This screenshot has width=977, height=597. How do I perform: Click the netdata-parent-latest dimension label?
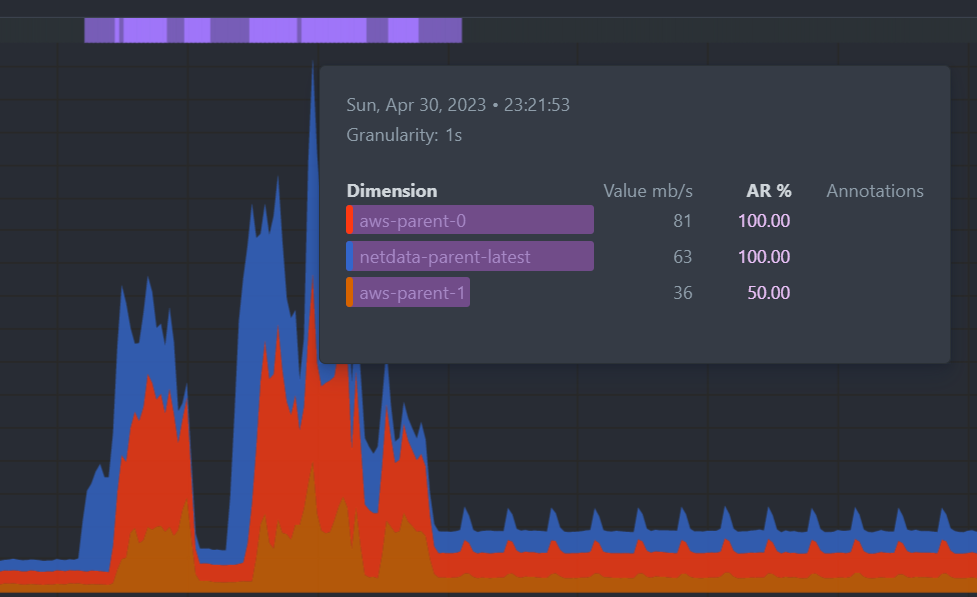point(444,257)
